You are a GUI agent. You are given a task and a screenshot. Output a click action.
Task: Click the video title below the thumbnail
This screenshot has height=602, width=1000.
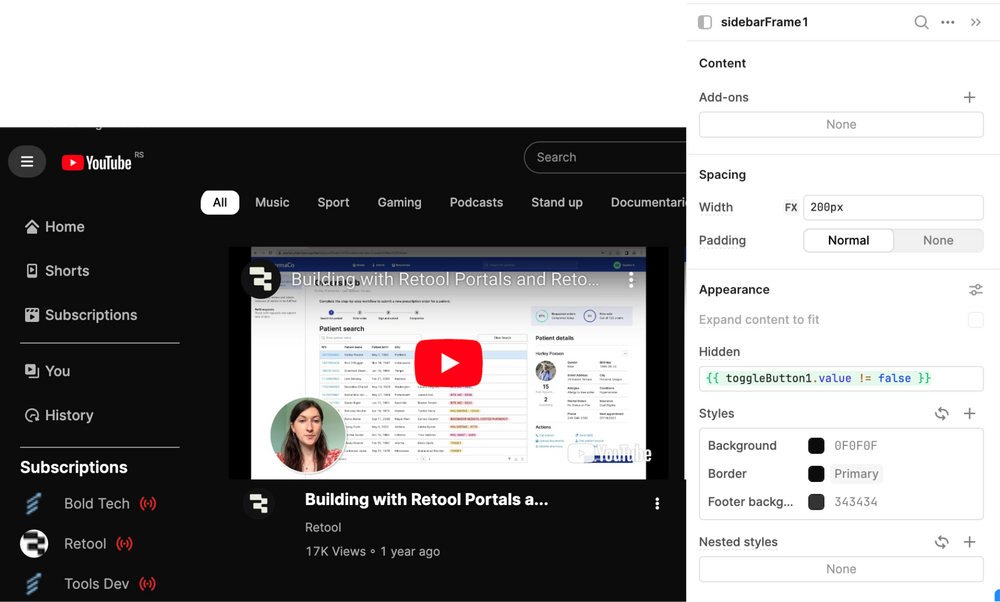(427, 499)
